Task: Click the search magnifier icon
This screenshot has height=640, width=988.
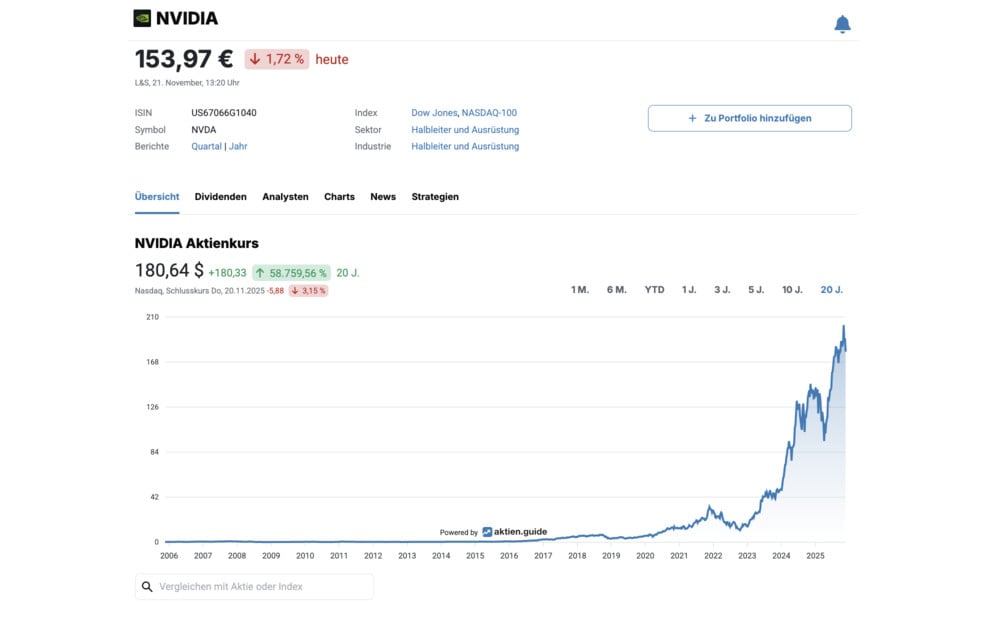Action: (147, 586)
